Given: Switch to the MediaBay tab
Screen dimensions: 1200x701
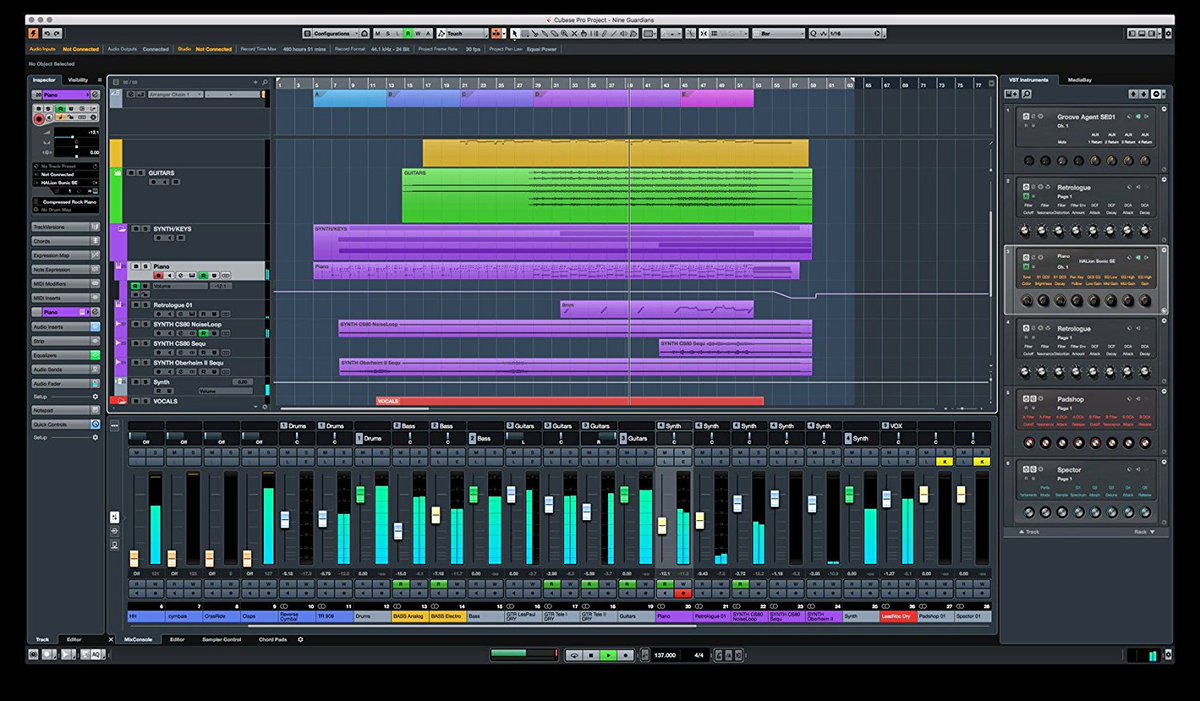Looking at the screenshot, I should pos(1080,79).
